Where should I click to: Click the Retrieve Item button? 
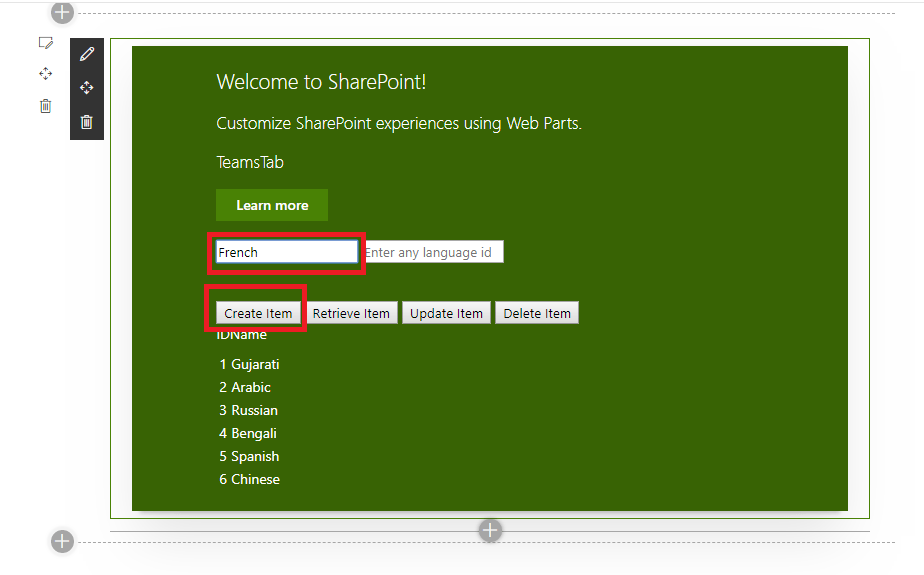[x=351, y=313]
